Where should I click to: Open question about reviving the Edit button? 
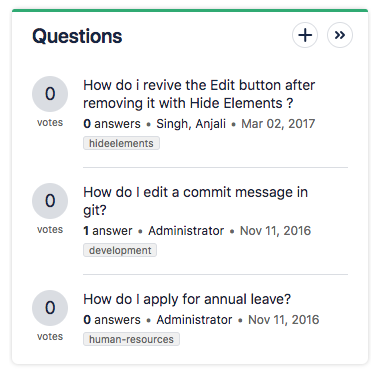[199, 94]
